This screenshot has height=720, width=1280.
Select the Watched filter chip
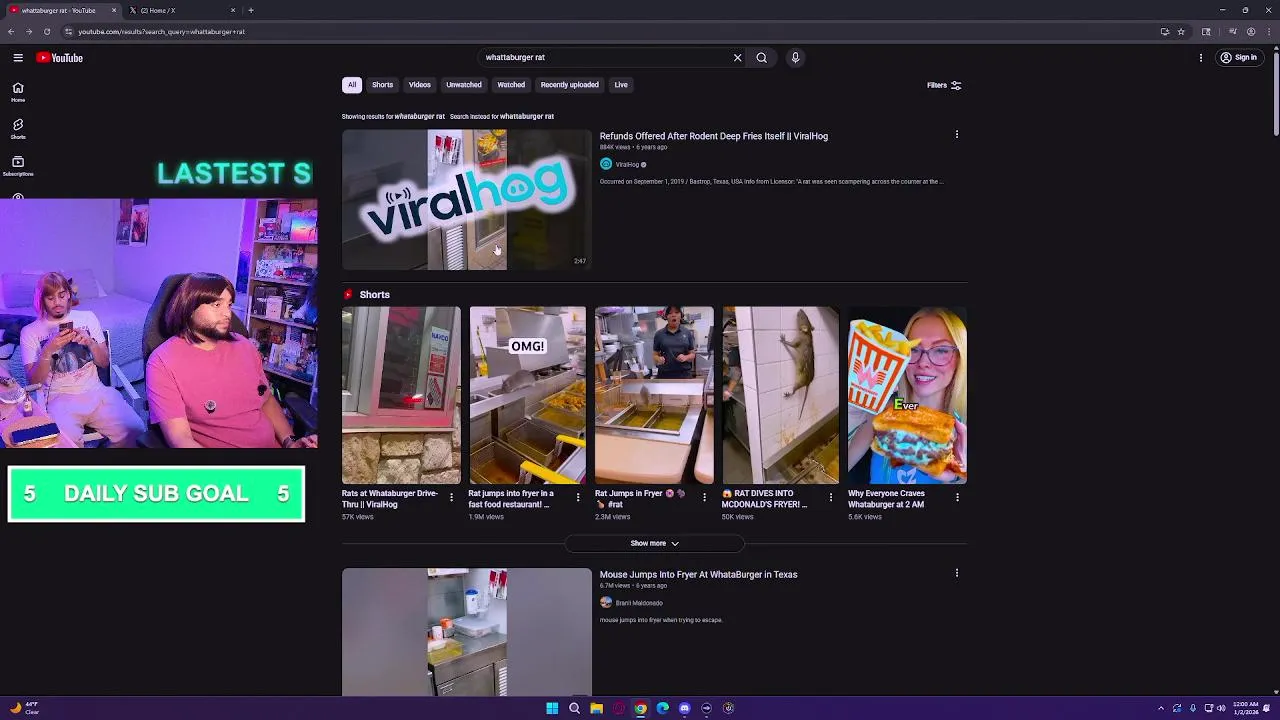pyautogui.click(x=511, y=85)
